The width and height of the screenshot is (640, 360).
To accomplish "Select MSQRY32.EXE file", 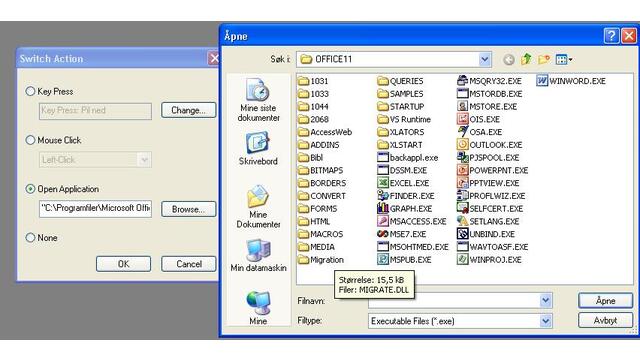I will coord(489,81).
